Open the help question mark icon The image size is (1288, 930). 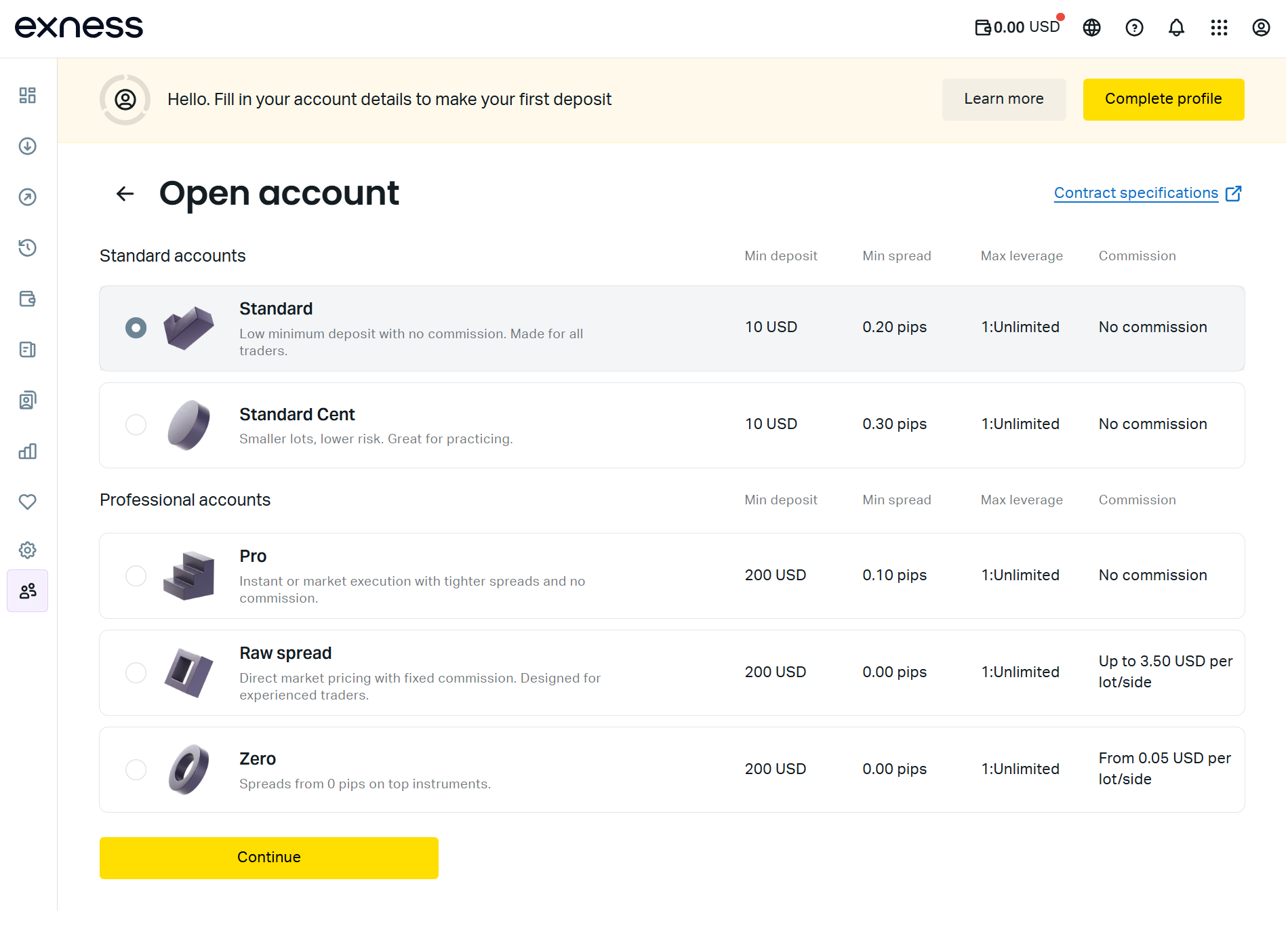1134,28
